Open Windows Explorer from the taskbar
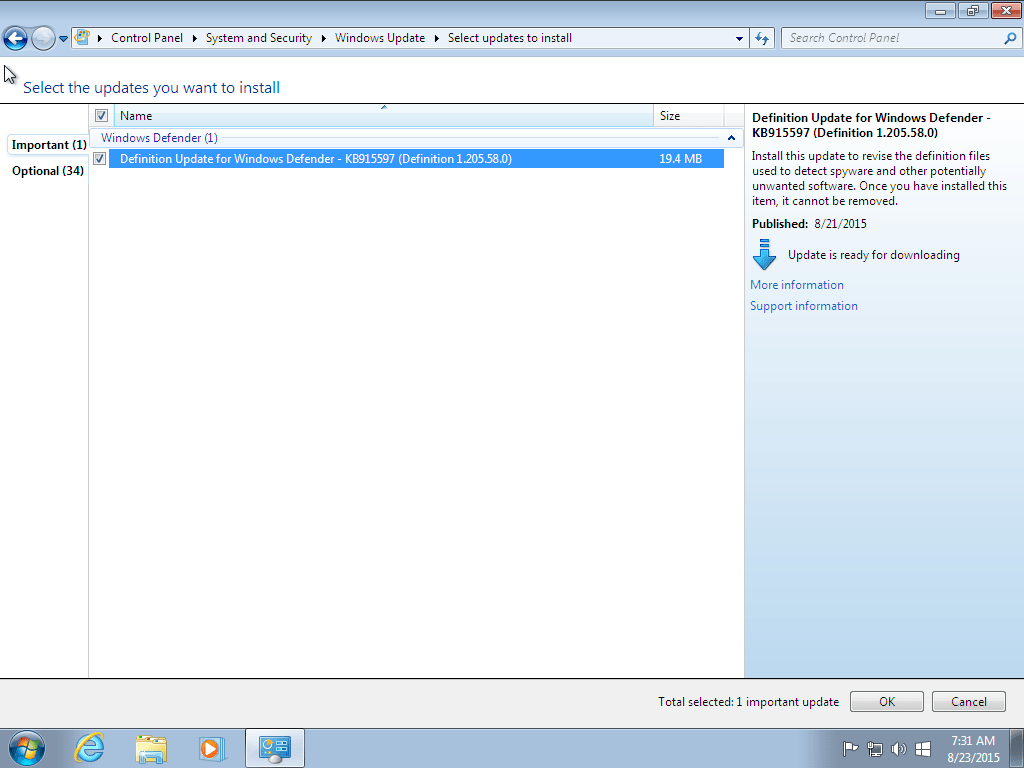Screen dimensions: 1024x768 click(x=151, y=747)
